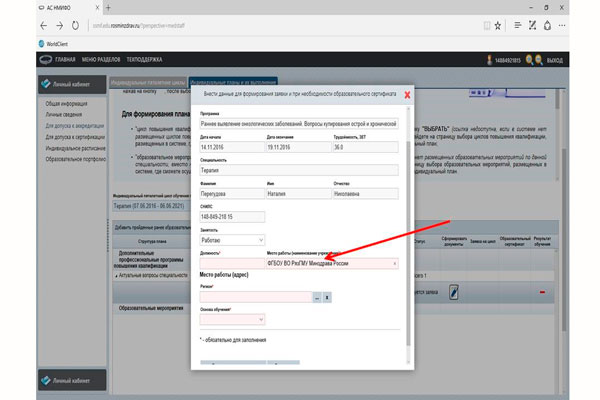
Task: Click the Должность input field
Action: 231,264
